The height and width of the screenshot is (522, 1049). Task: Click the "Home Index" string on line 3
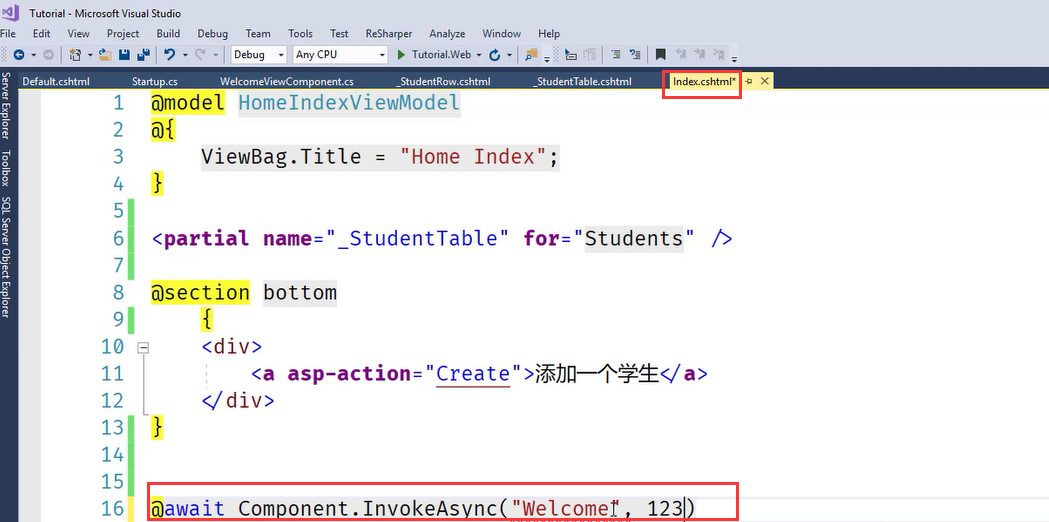point(472,157)
